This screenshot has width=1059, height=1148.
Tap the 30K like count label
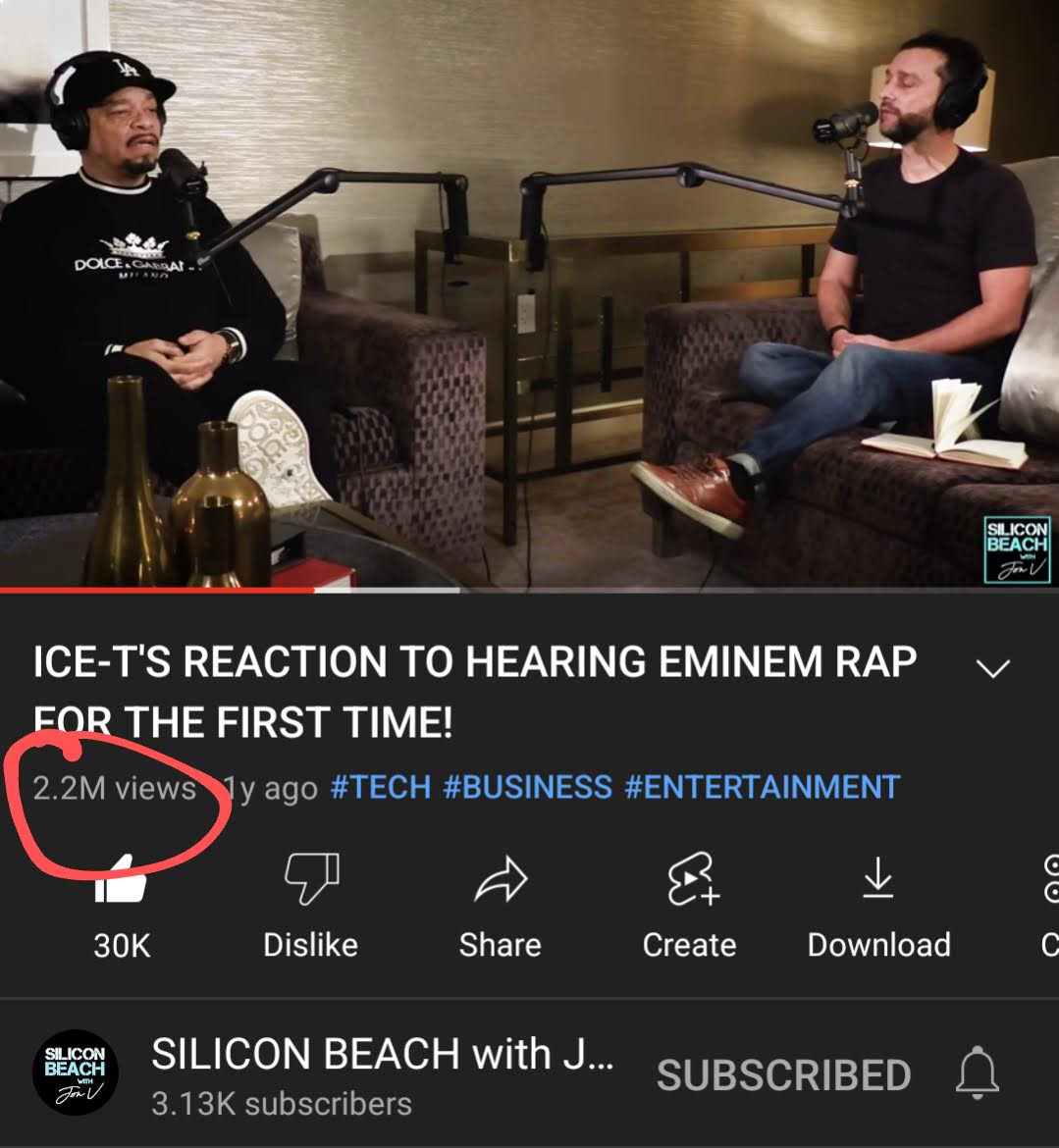coord(122,945)
